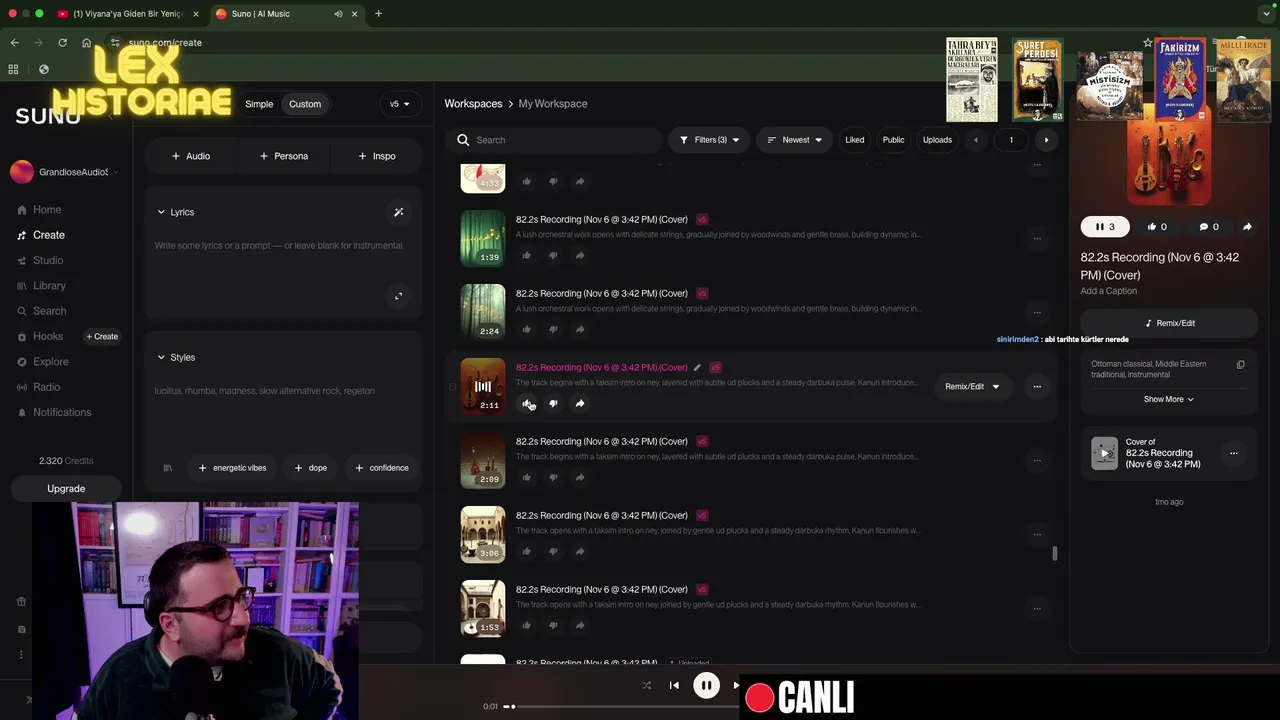
Task: Expand Show More in details panel
Action: (x=1168, y=399)
